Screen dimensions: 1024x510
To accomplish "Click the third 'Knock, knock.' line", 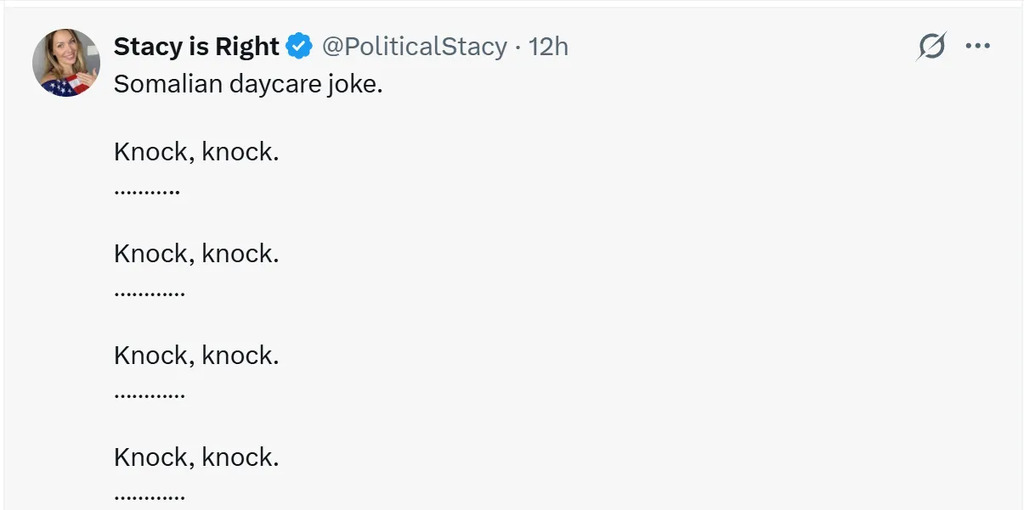I will point(196,355).
